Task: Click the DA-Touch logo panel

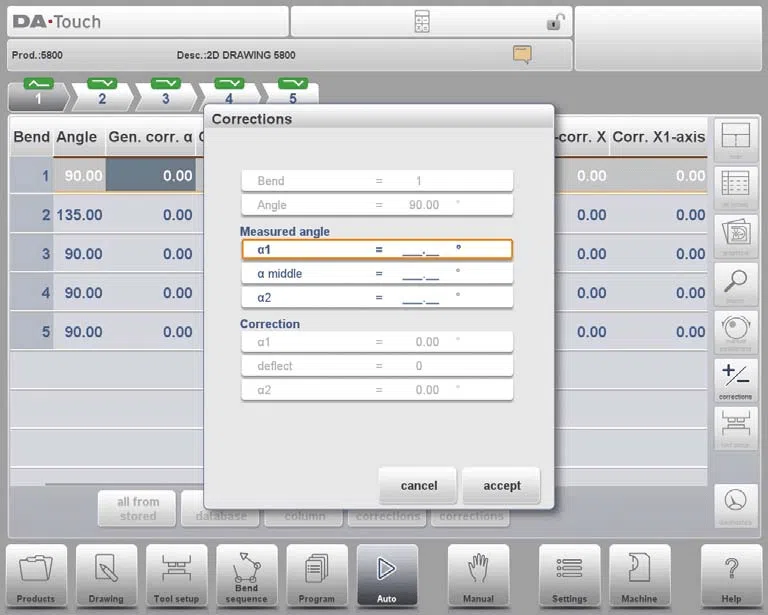Action: tap(148, 22)
